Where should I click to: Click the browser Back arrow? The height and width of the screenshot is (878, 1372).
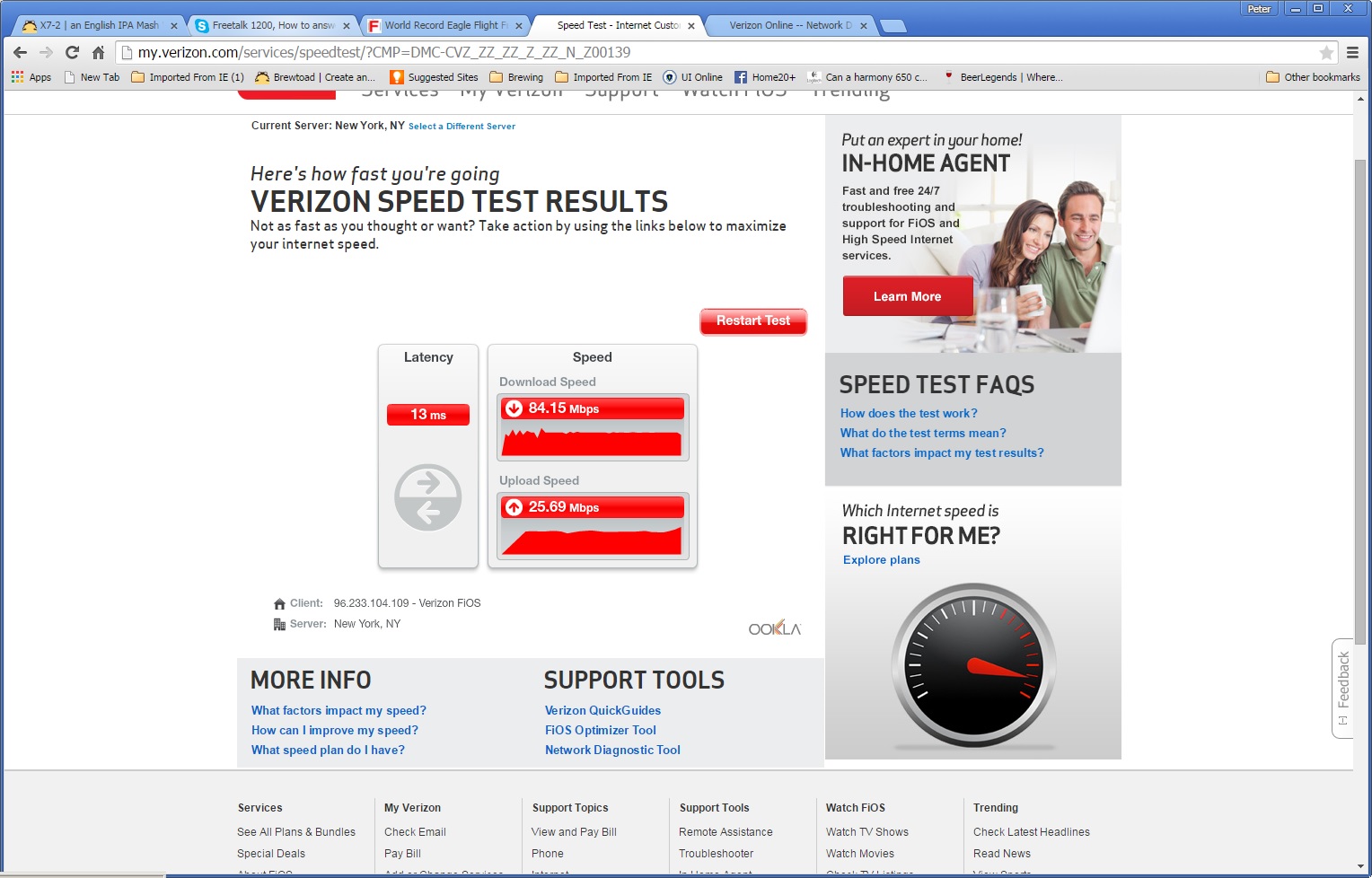coord(20,52)
